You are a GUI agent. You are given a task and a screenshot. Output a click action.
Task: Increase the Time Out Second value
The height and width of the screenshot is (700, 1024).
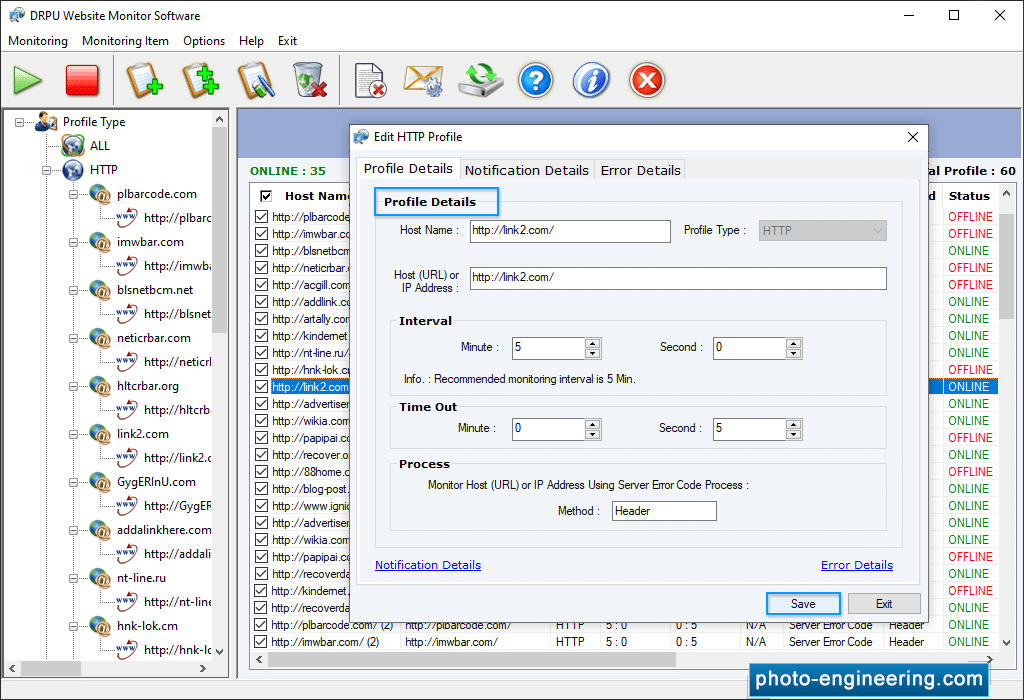(793, 424)
